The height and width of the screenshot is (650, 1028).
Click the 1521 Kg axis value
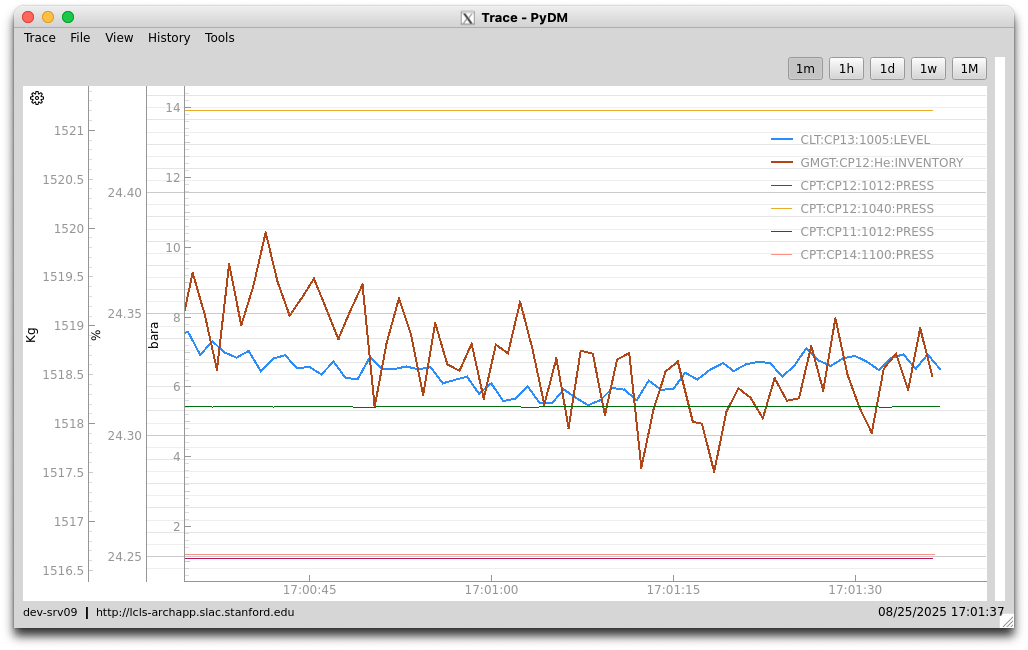tap(69, 131)
